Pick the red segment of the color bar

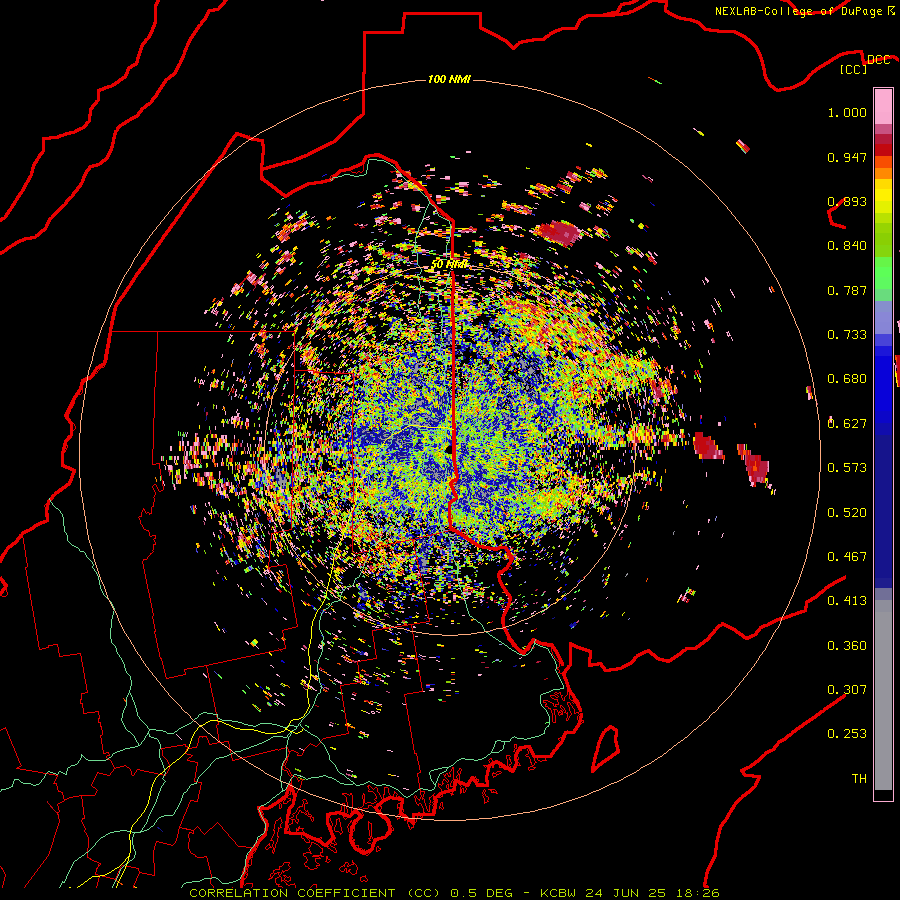pos(883,150)
